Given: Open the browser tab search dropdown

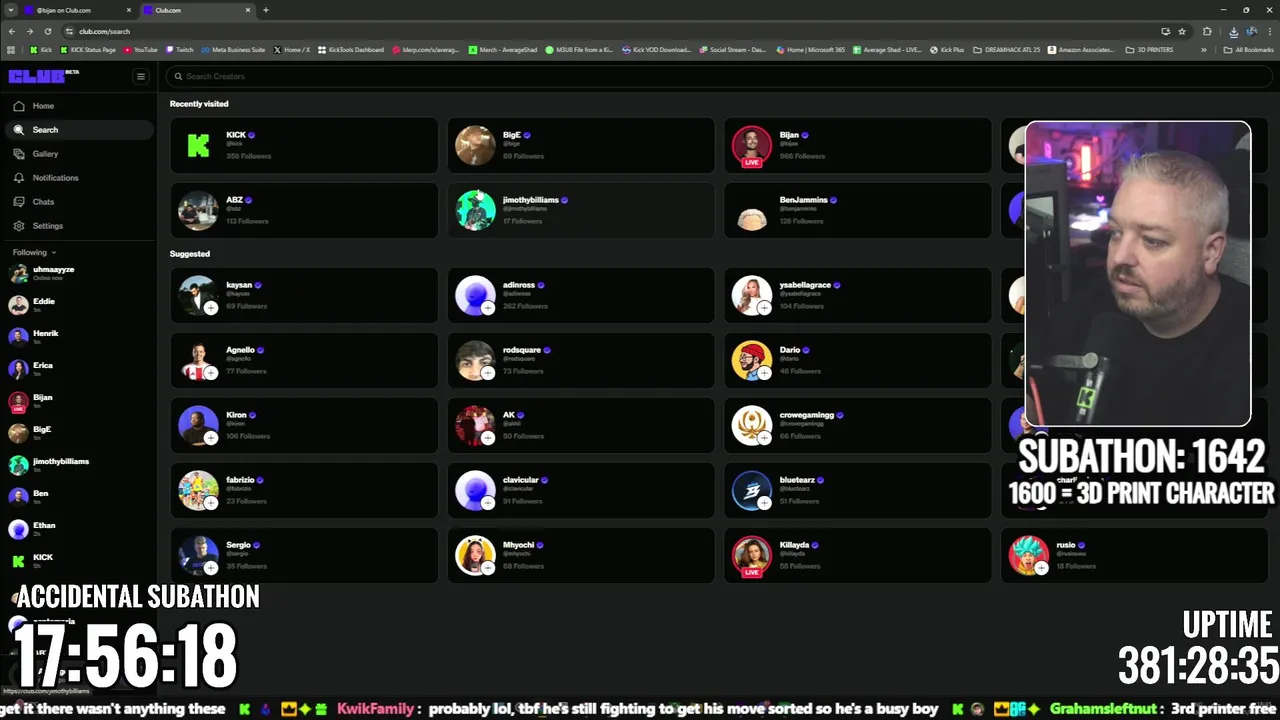Looking at the screenshot, I should [x=11, y=10].
